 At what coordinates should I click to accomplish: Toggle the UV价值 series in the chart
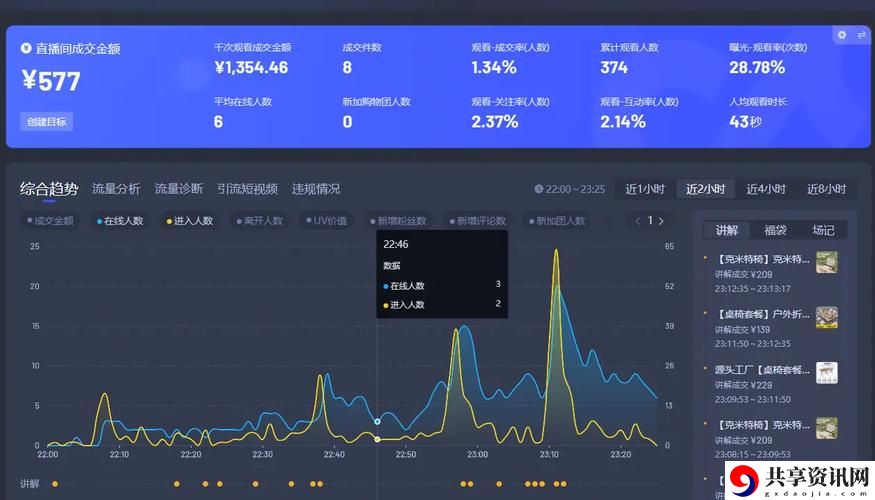click(x=326, y=221)
